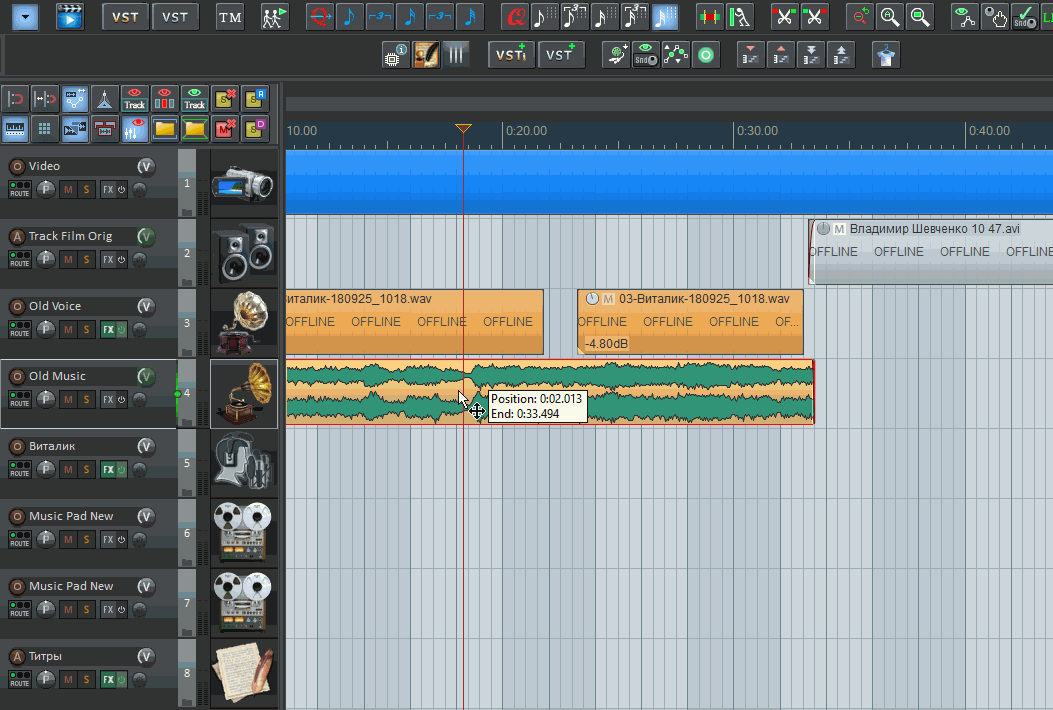Click the first VST button in top toolbar
The height and width of the screenshot is (710, 1053).
125,16
